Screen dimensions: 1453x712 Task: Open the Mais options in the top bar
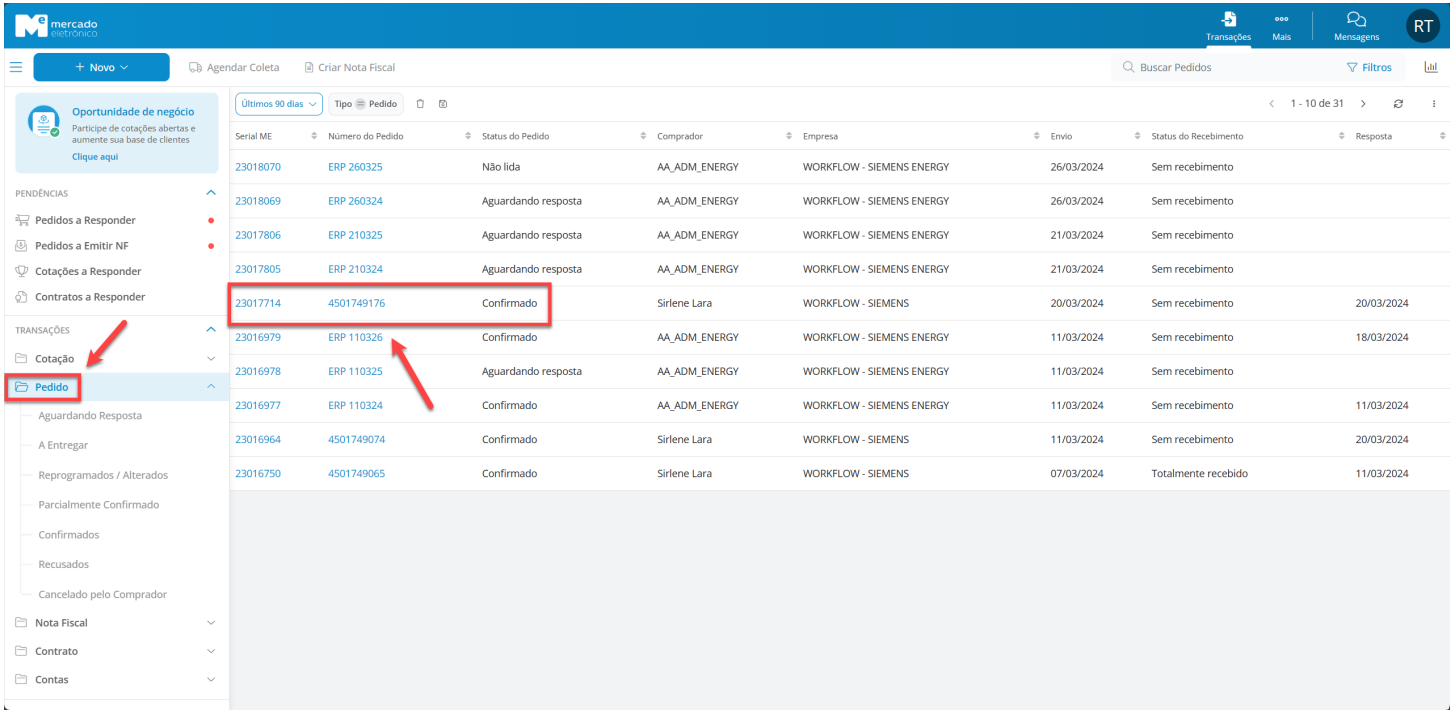tap(1281, 26)
